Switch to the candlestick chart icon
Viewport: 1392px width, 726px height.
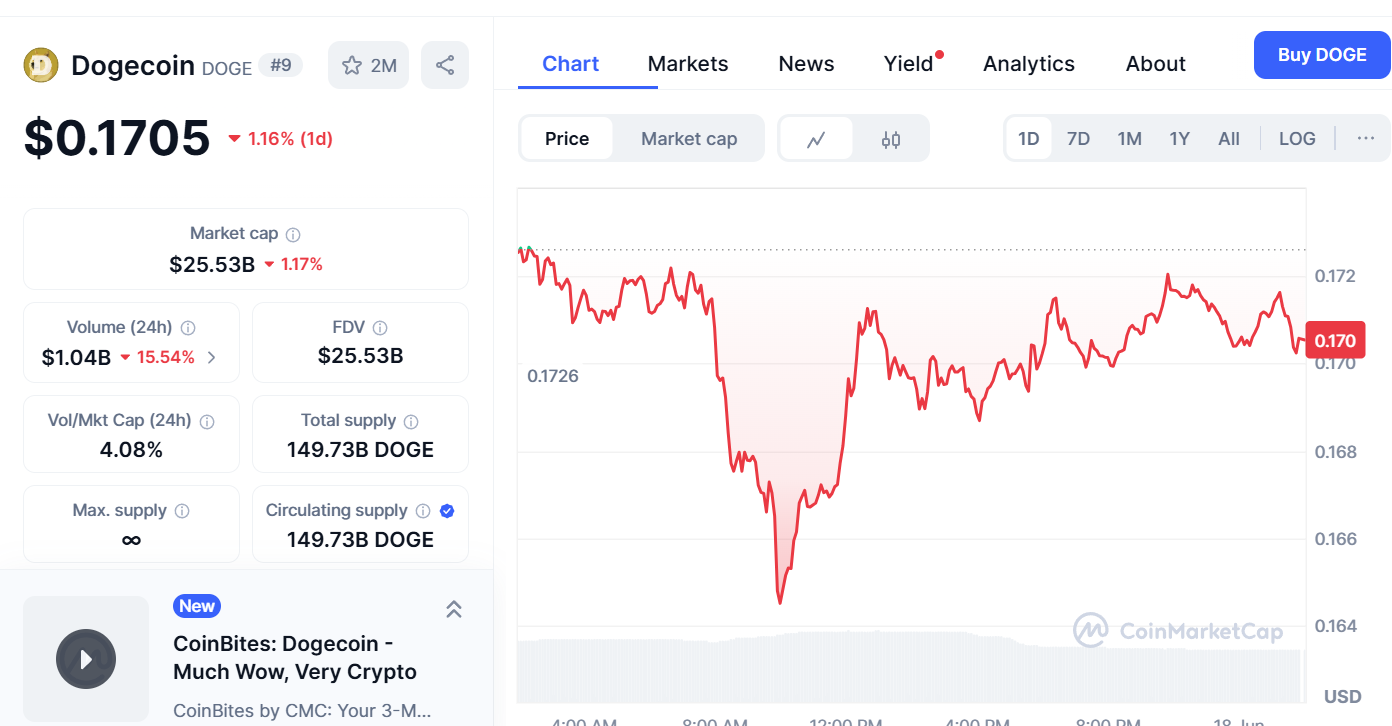coord(891,139)
